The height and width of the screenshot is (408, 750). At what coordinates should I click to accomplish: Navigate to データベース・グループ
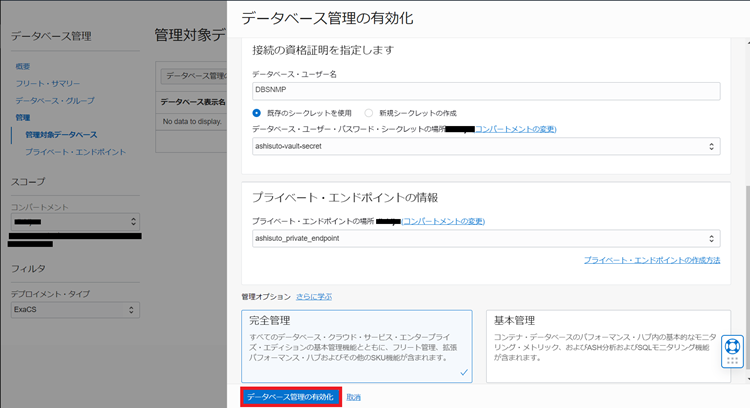point(54,100)
